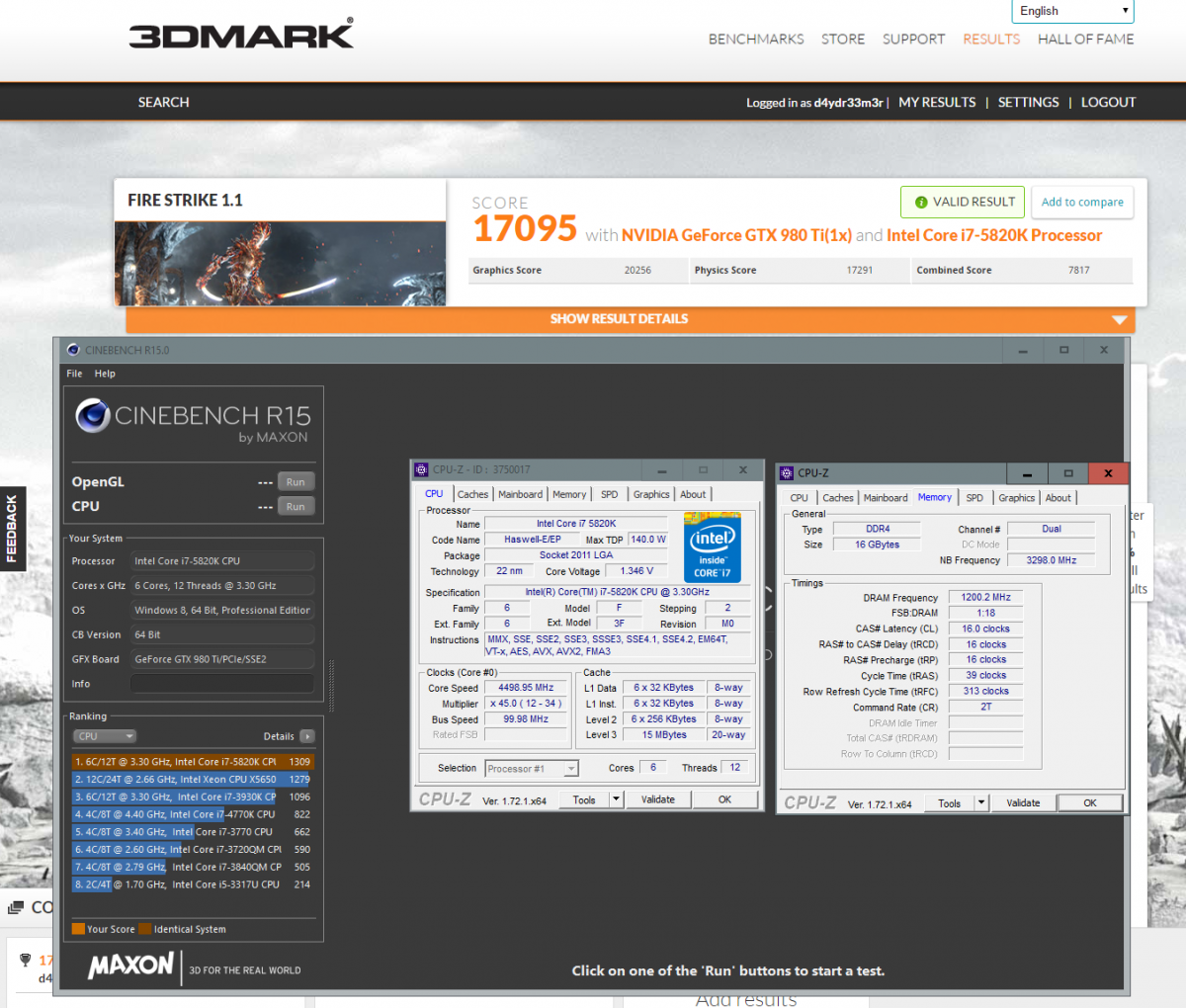Screen dimensions: 1186x1008
Task: Open Cinebench File menu
Action: 74,374
